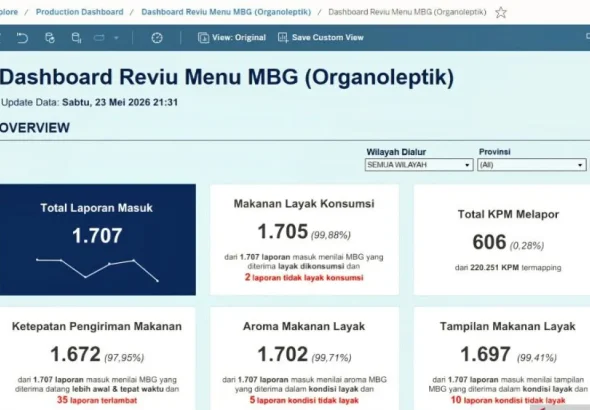Image resolution: width=590 pixels, height=410 pixels.
Task: Click the (0,28%) percentage next to 606
Action: pyautogui.click(x=527, y=246)
